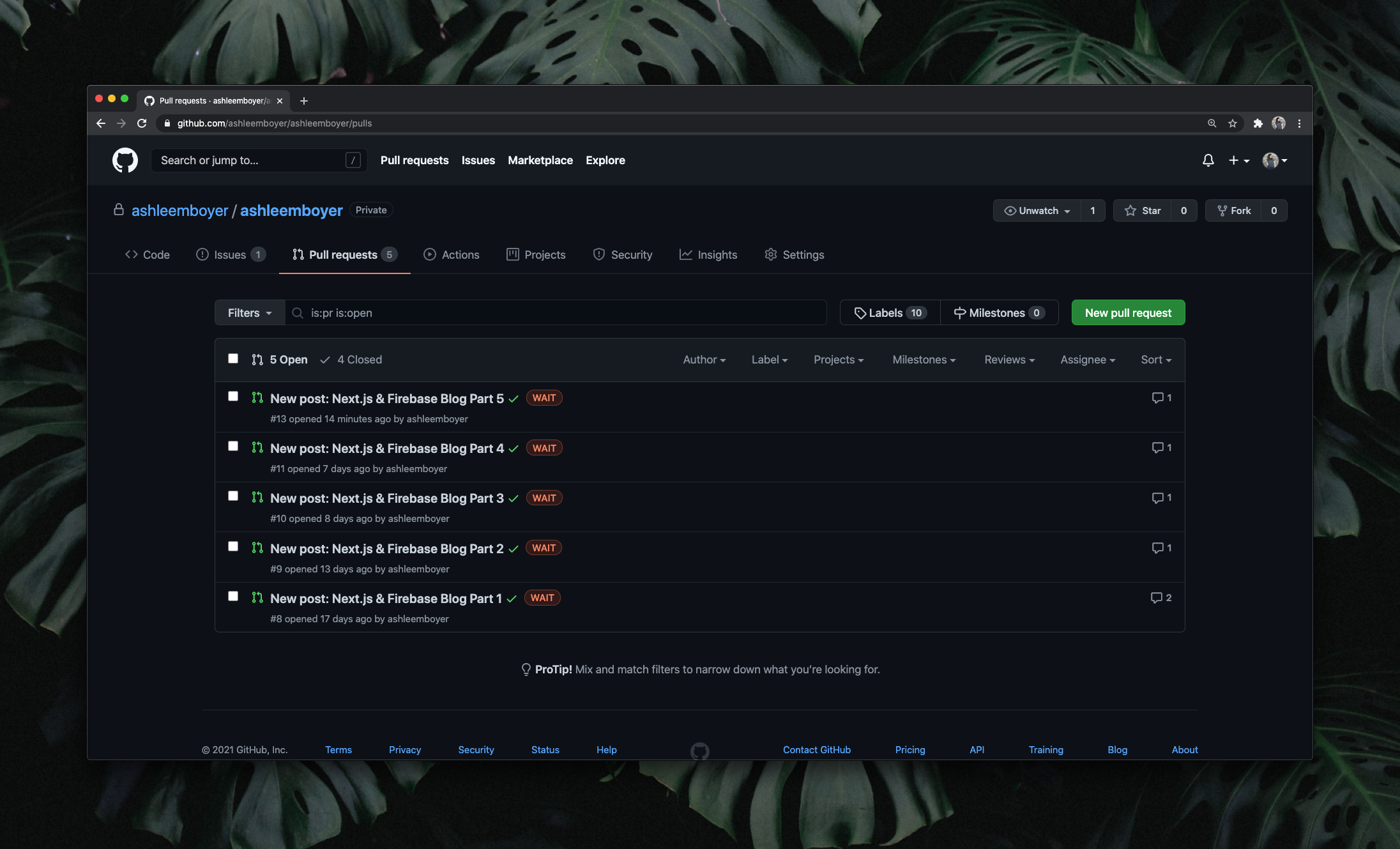Click the pull request icon on PR #13
This screenshot has height=849, width=1400.
pos(257,398)
